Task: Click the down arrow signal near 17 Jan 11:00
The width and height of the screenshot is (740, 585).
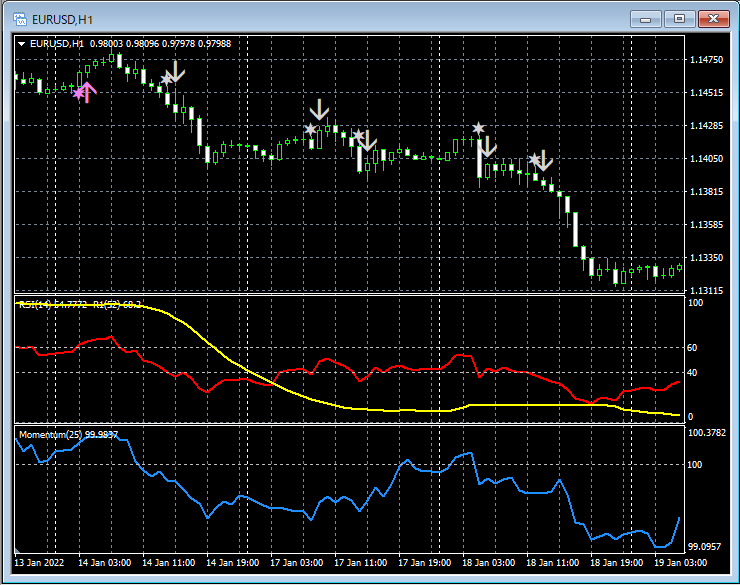Action: pyautogui.click(x=367, y=140)
